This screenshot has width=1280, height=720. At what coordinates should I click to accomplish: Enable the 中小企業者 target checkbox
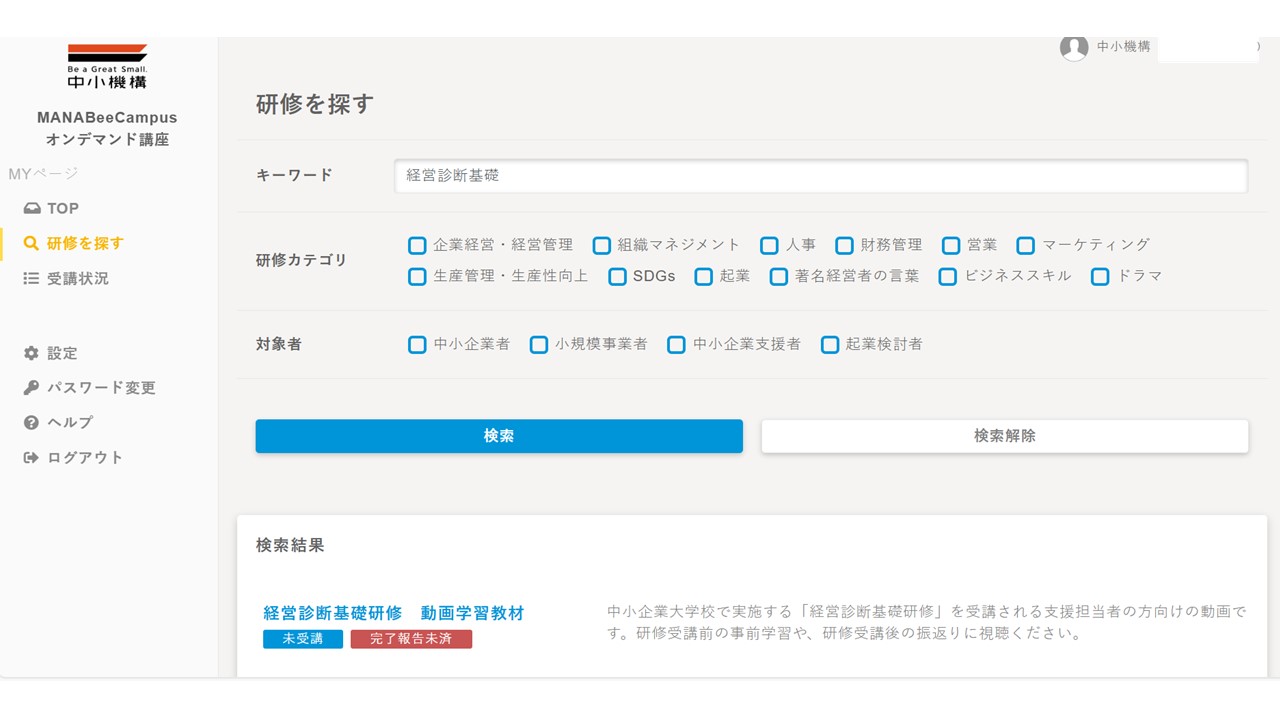pos(417,344)
